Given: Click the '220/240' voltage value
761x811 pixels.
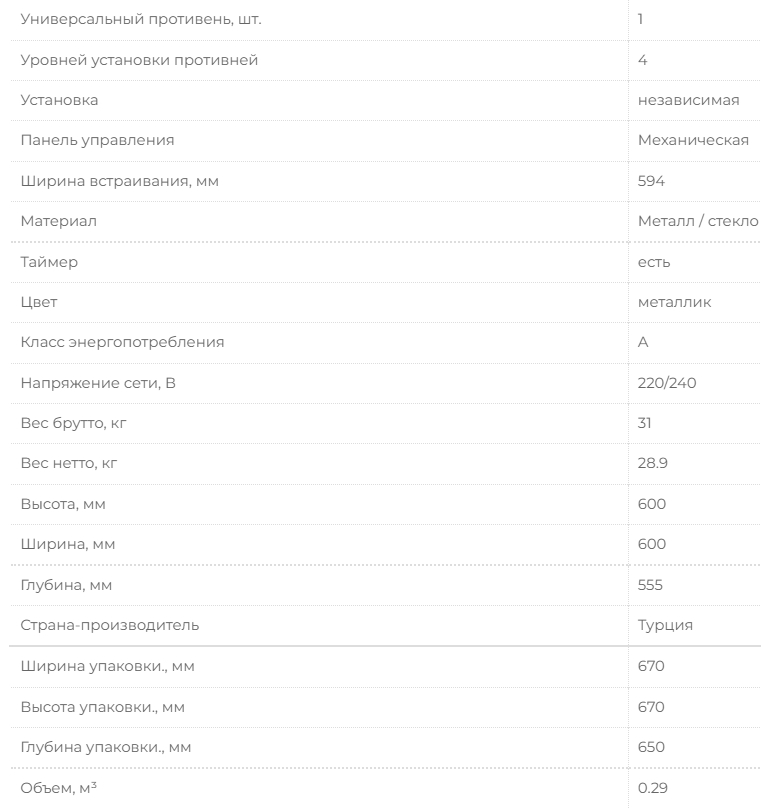Looking at the screenshot, I should pyautogui.click(x=664, y=383).
